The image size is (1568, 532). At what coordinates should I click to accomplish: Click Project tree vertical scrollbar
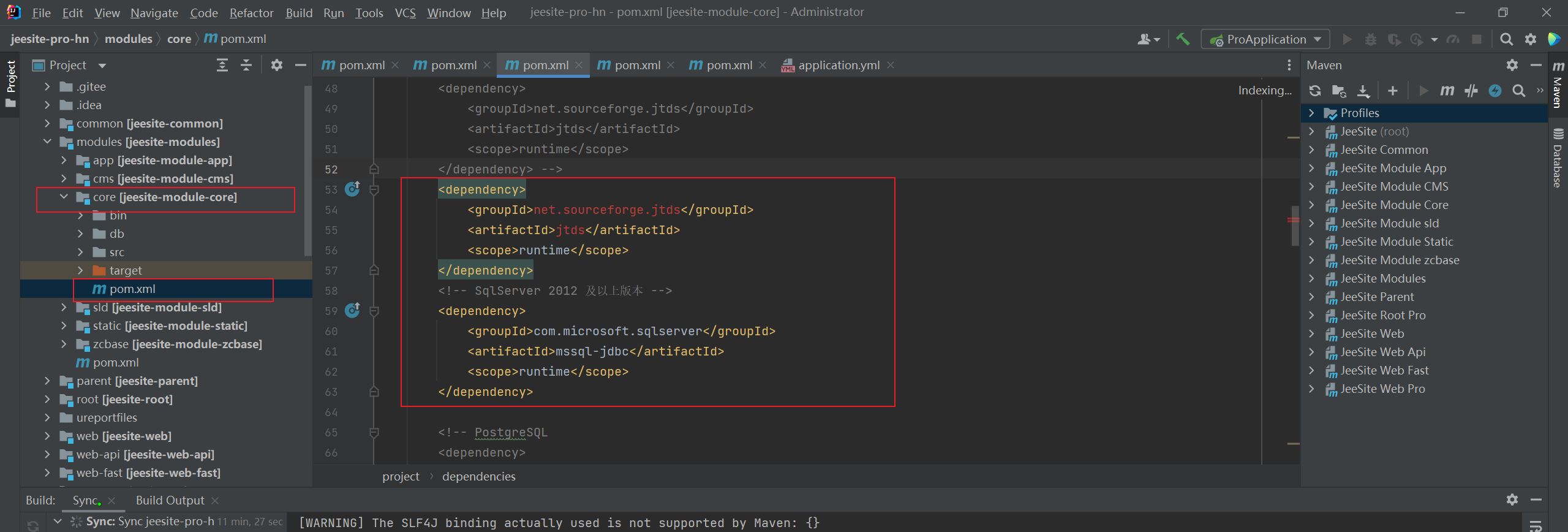click(308, 172)
